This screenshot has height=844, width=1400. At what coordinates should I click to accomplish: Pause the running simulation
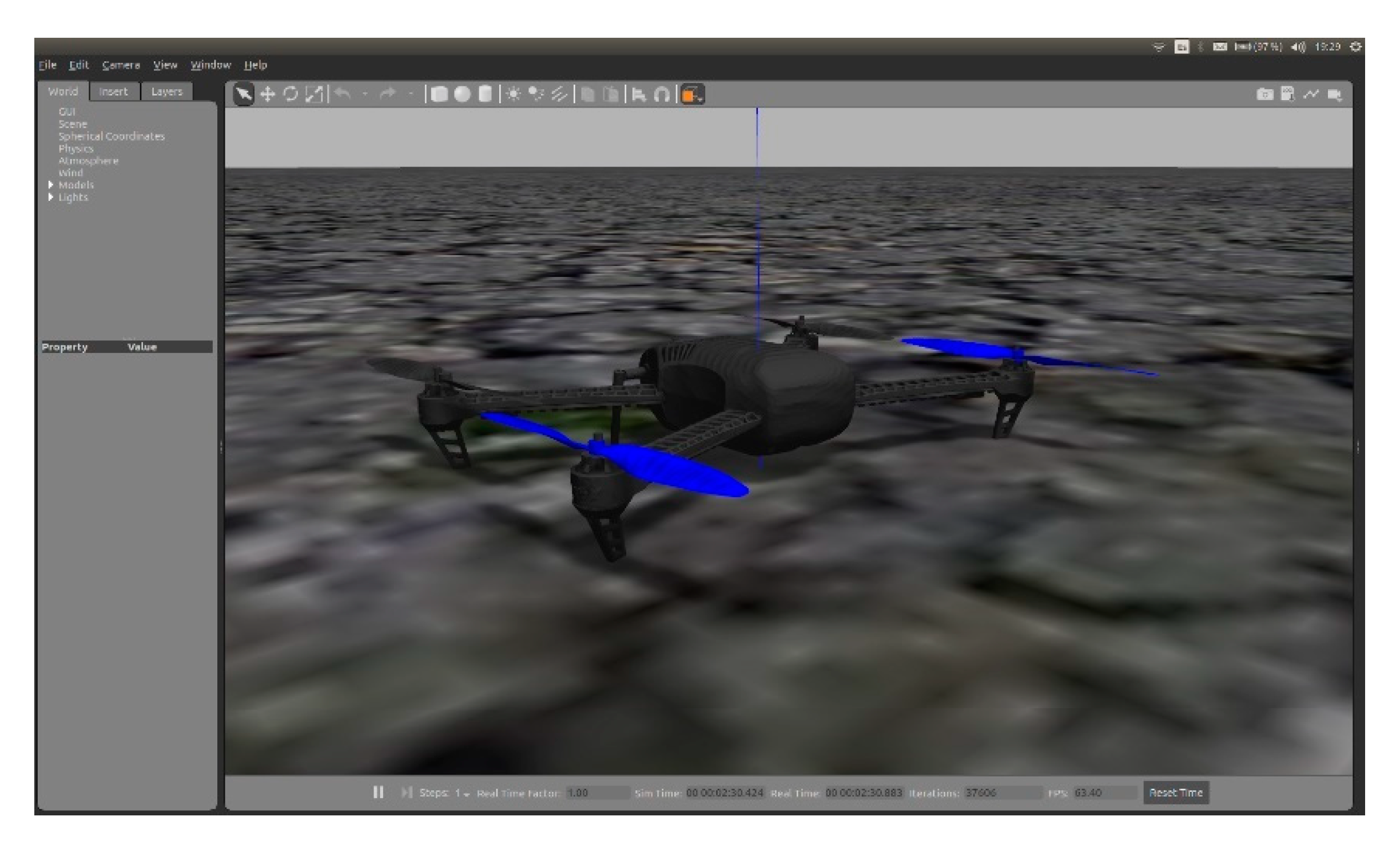tap(379, 793)
